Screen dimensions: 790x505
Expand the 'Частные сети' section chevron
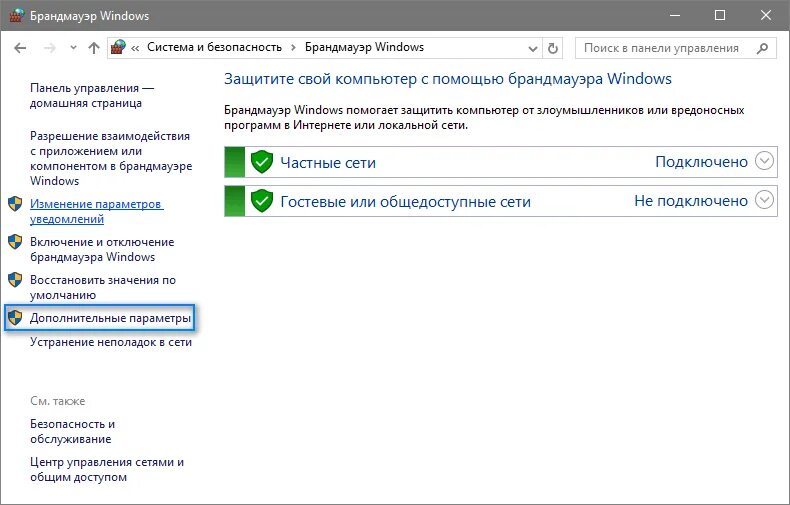[x=764, y=161]
